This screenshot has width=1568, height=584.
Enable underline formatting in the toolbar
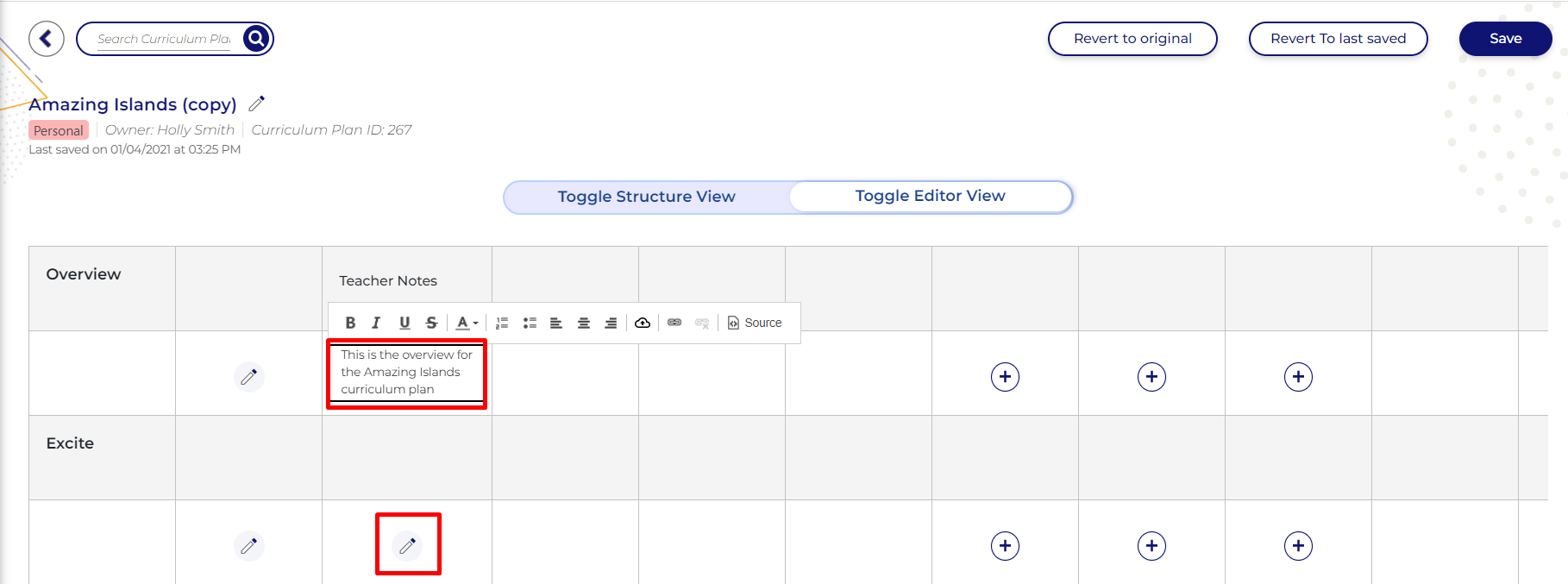[405, 323]
